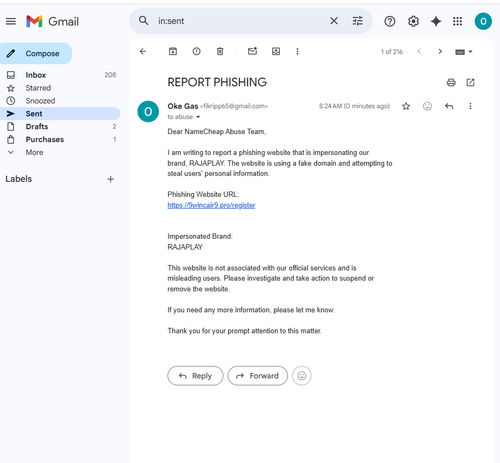Open the main menu hamburger icon
Screen dimensions: 500x463
point(11,21)
